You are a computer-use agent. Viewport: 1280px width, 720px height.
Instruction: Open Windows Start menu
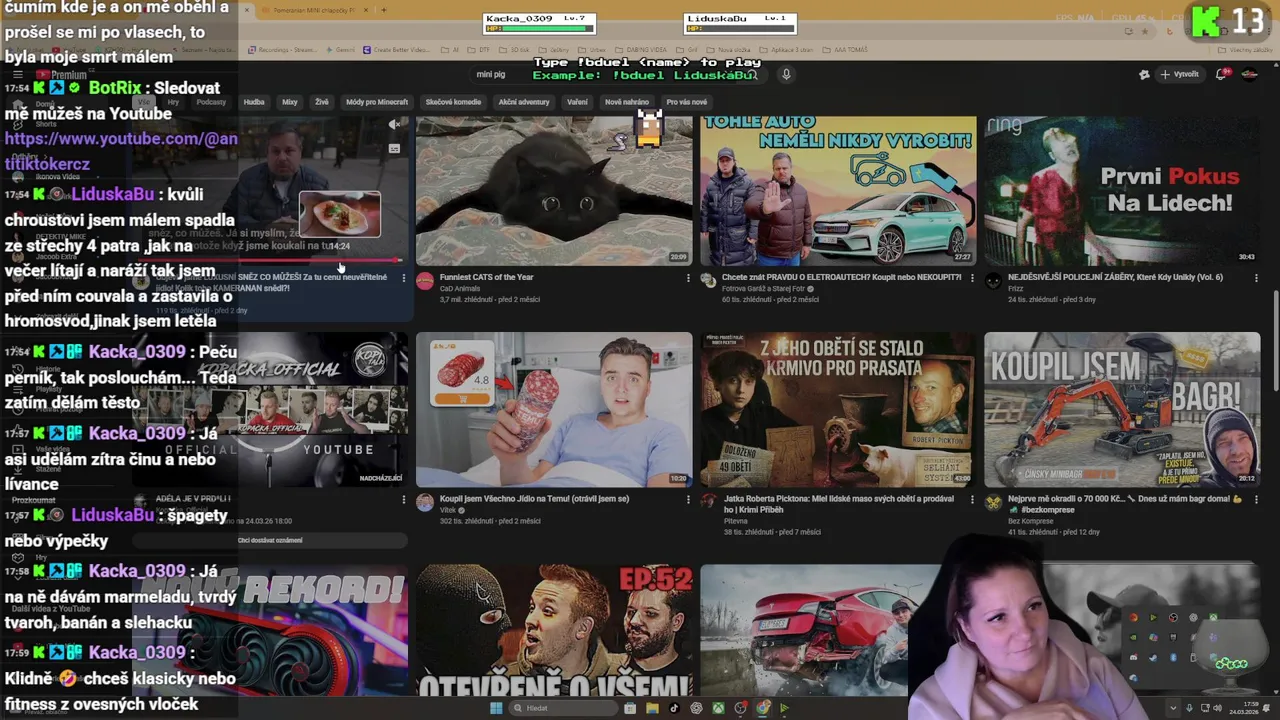coord(496,708)
